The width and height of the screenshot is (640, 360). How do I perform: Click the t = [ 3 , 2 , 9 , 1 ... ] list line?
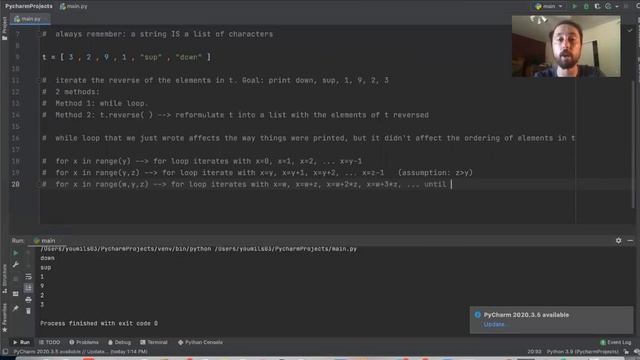point(127,57)
